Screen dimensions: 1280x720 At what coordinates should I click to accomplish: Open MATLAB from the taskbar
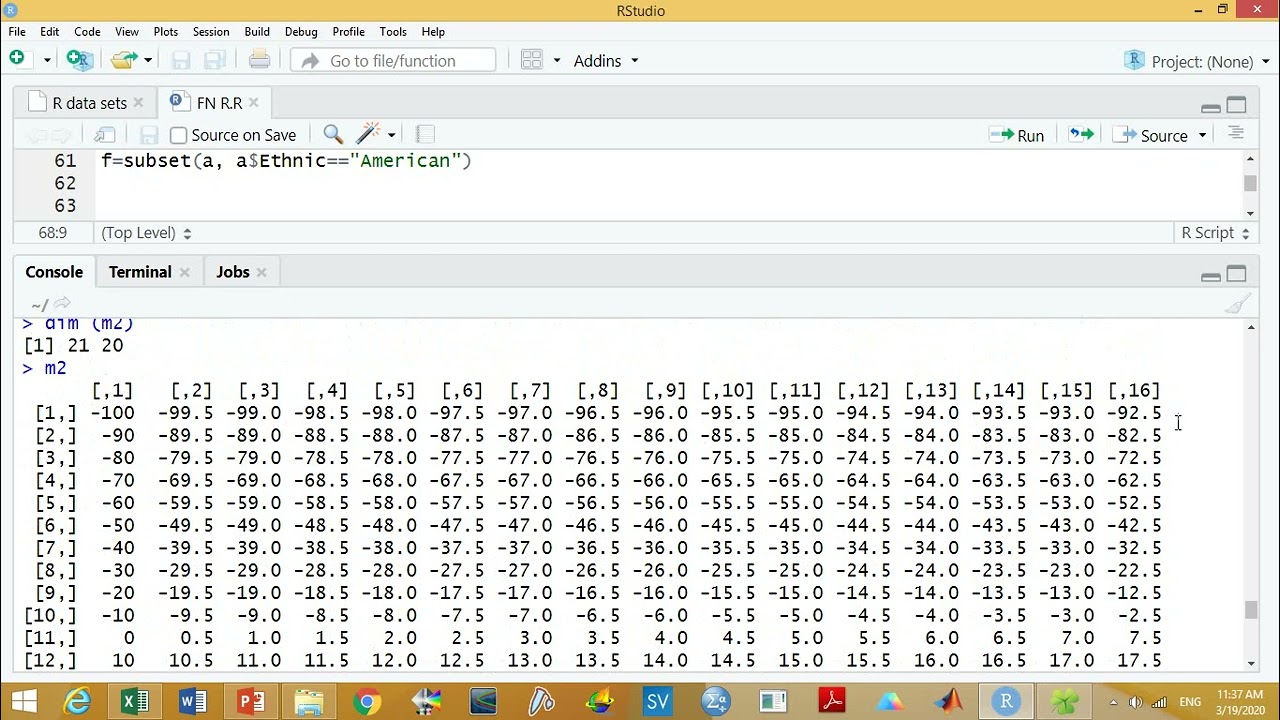coord(948,701)
